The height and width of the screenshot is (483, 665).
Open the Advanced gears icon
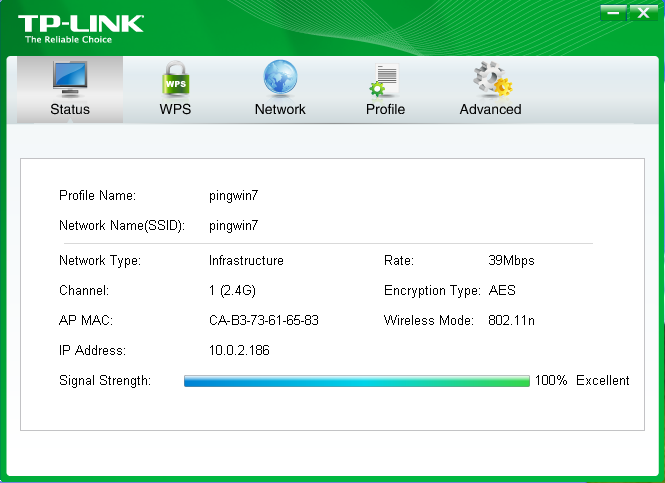coord(492,79)
